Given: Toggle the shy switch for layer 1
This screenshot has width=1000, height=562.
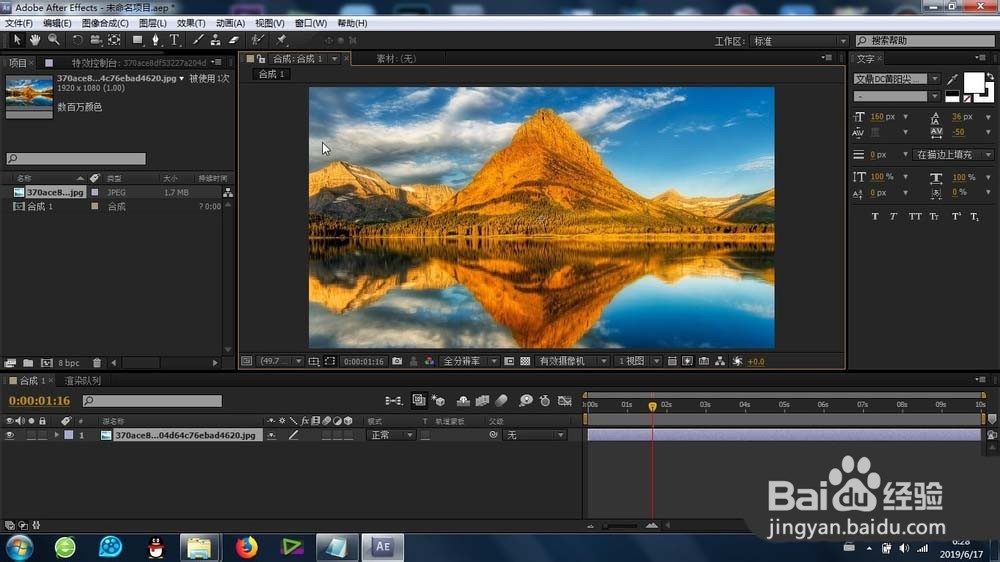Looking at the screenshot, I should (272, 435).
